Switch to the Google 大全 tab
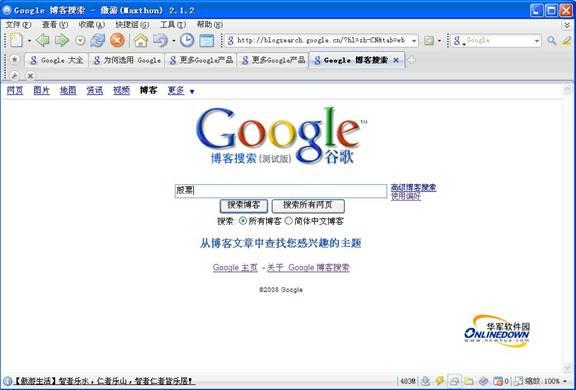Screen dimensions: 576x390 point(56,60)
